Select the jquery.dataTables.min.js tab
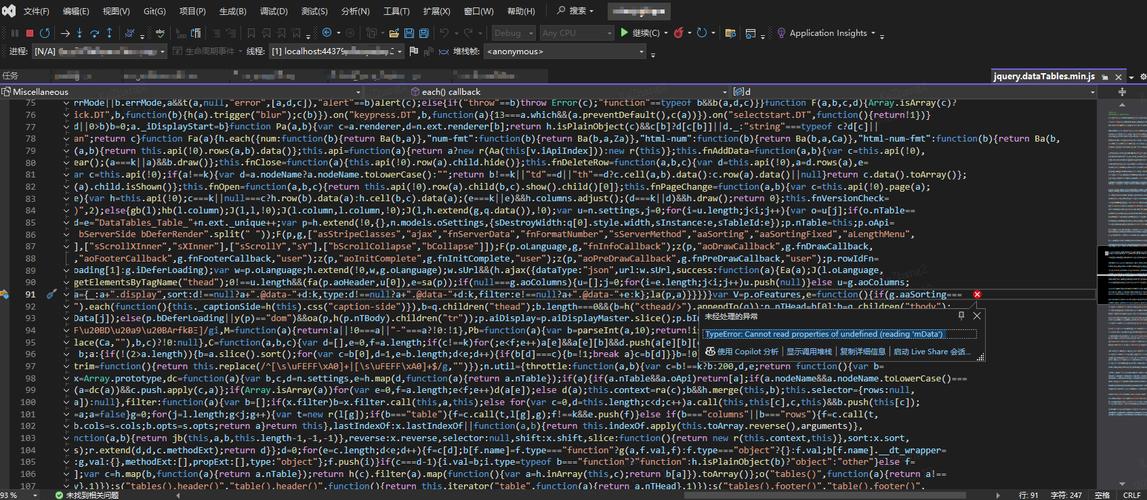Screen dimensions: 1147x500 pos(1045,76)
